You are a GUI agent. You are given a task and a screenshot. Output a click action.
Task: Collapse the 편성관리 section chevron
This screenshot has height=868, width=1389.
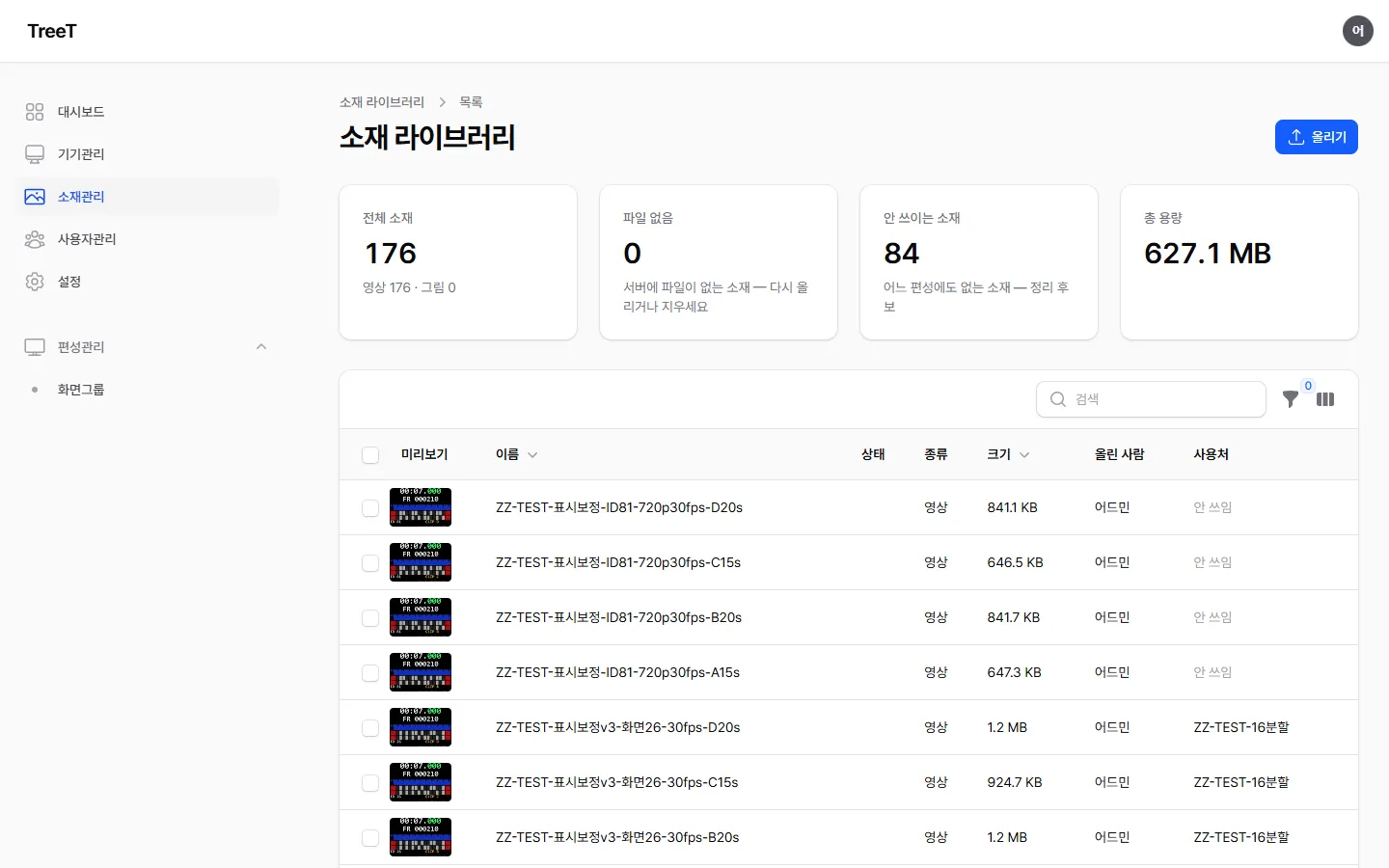click(x=261, y=347)
